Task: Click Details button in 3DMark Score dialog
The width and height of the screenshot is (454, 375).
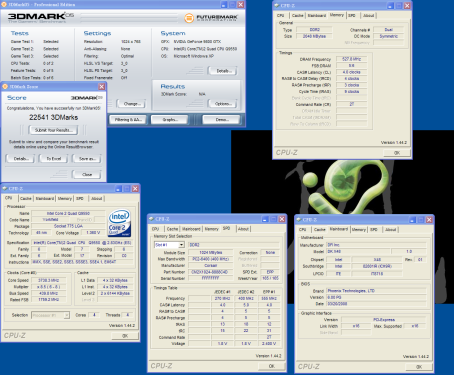Action: (x=21, y=159)
